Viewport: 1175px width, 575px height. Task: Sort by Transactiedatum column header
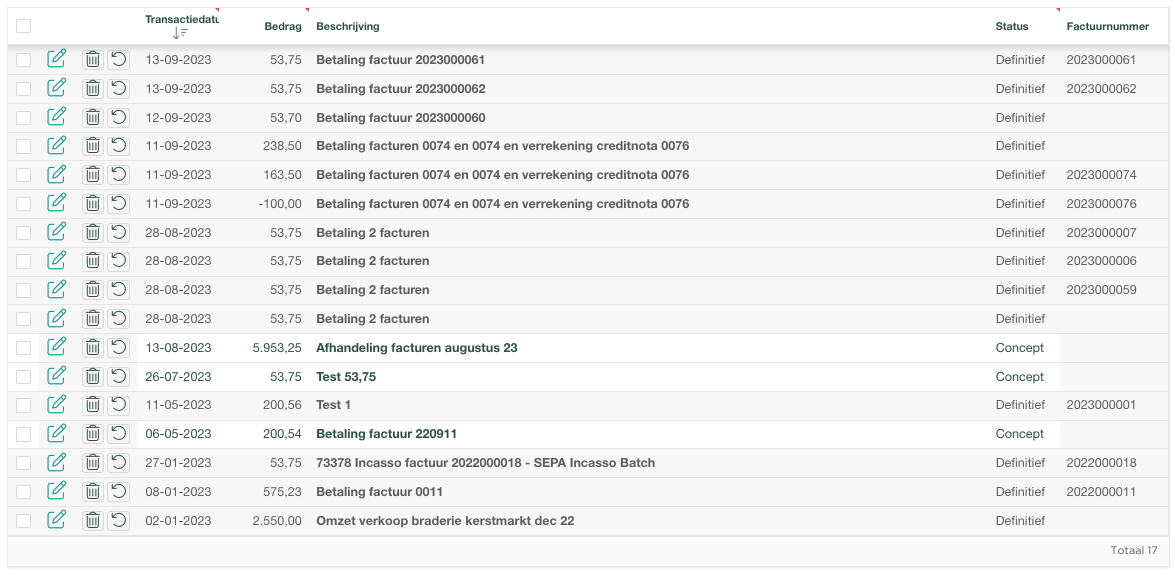point(180,20)
